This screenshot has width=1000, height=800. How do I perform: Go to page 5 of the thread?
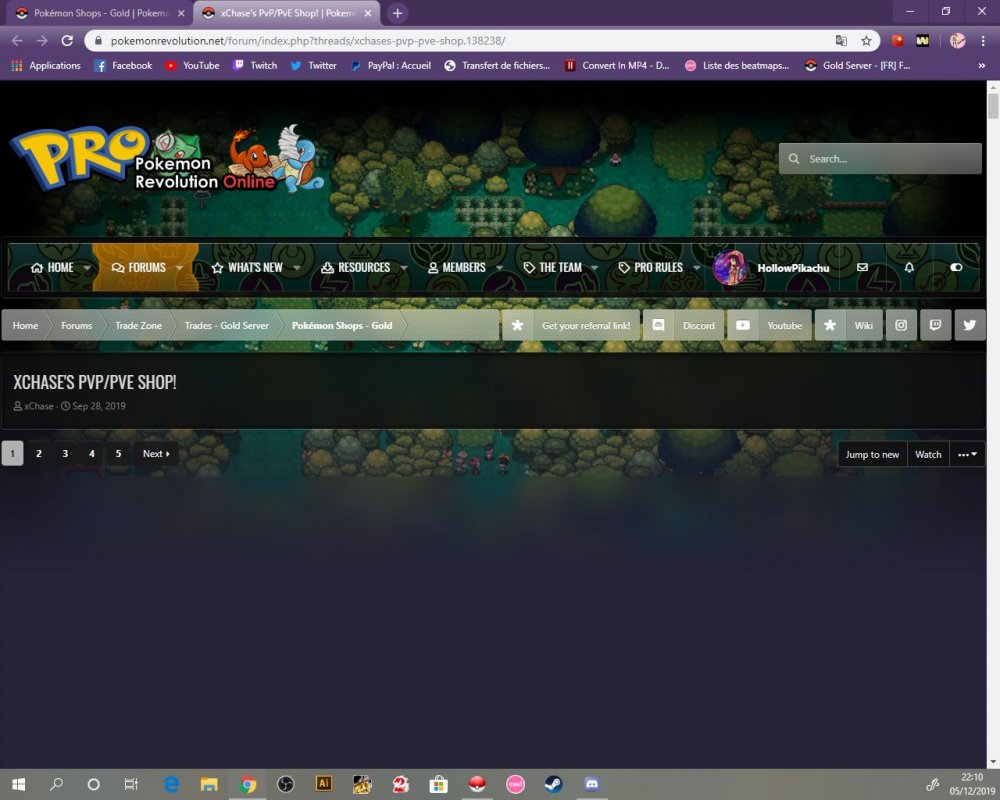click(118, 454)
